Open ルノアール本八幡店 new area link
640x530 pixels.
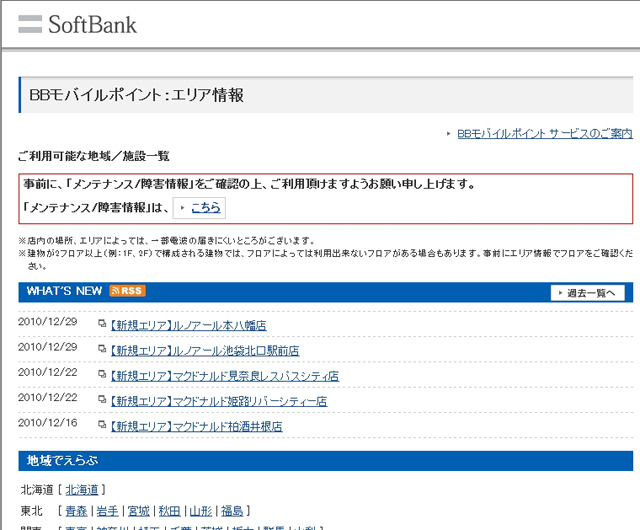click(188, 325)
